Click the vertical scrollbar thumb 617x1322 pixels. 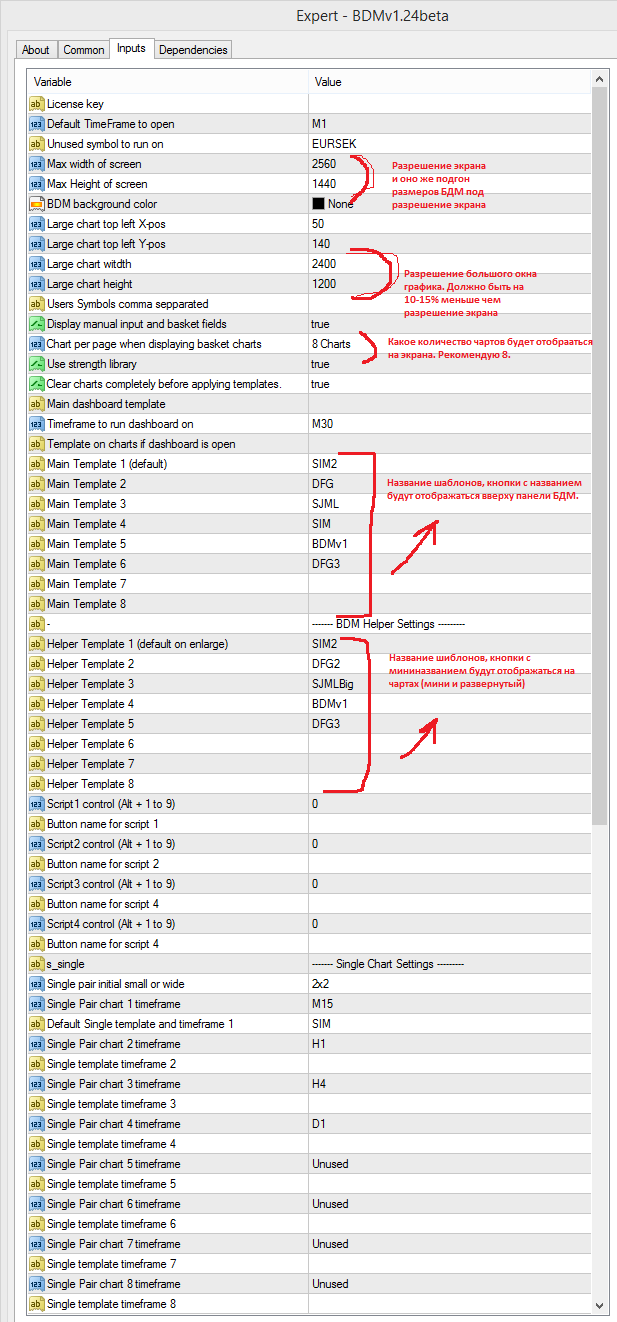tap(600, 457)
